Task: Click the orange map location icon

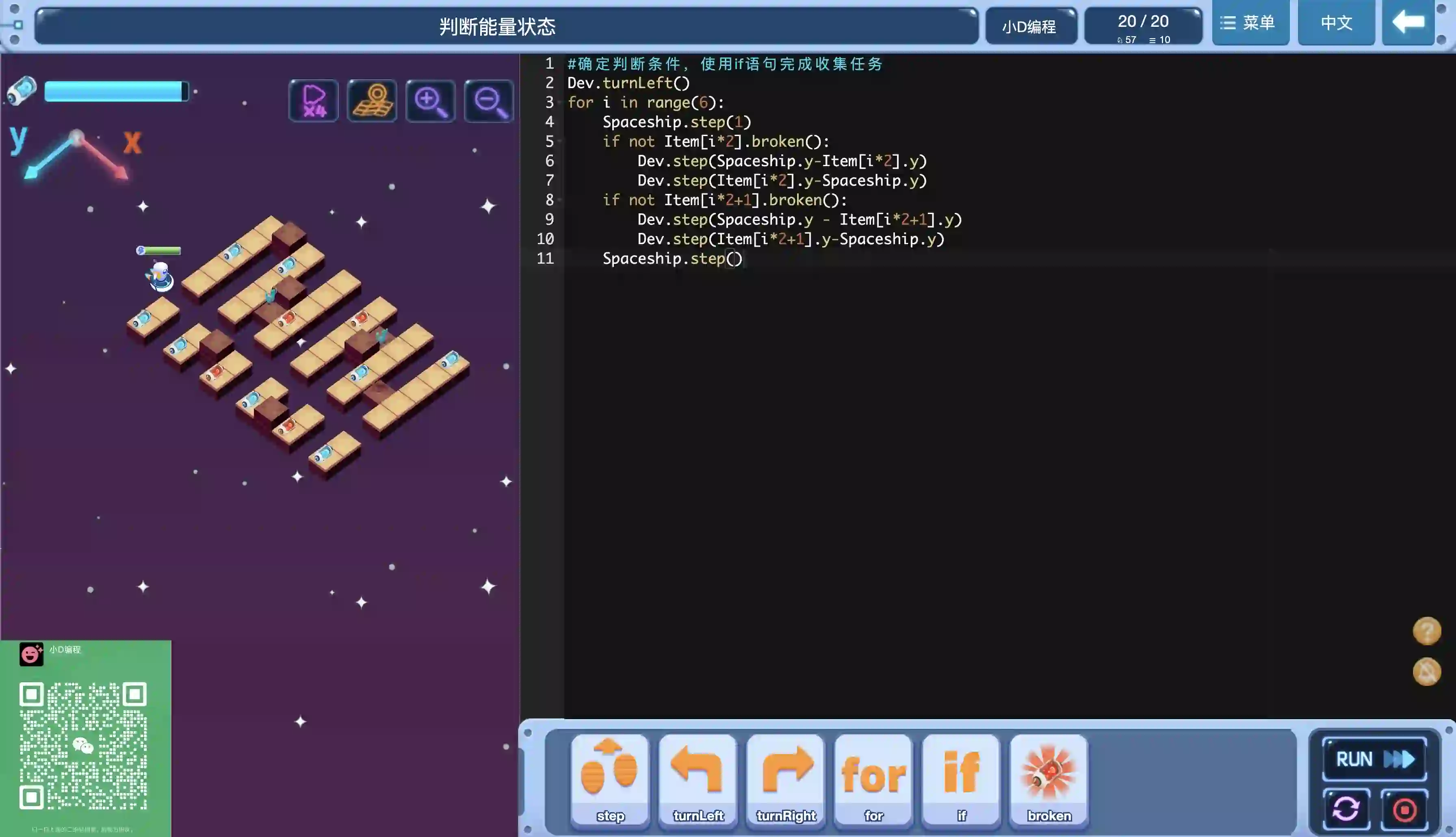Action: tap(373, 101)
